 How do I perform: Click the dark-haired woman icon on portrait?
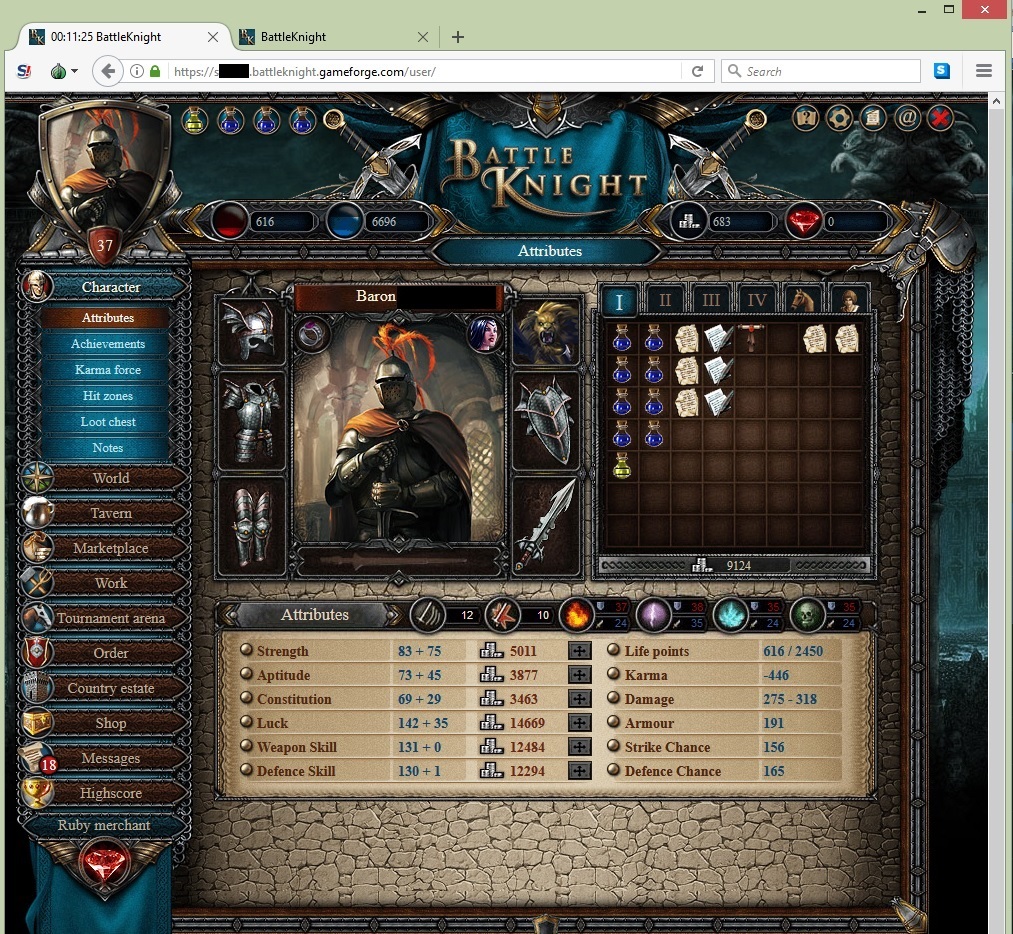pyautogui.click(x=485, y=334)
